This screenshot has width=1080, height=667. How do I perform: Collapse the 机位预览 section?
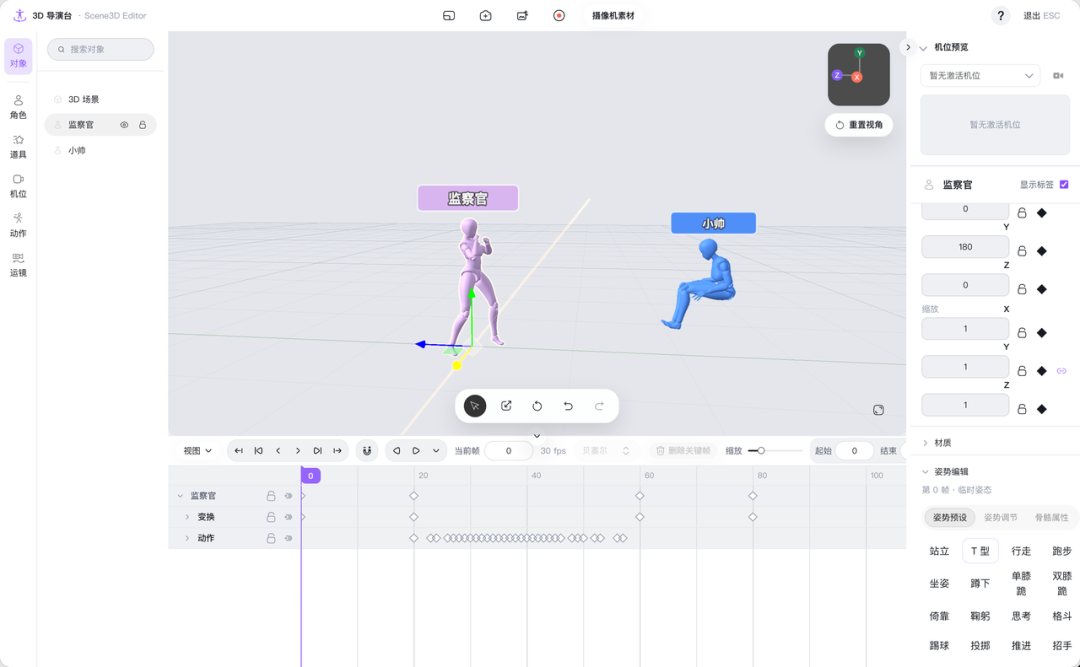coord(924,48)
